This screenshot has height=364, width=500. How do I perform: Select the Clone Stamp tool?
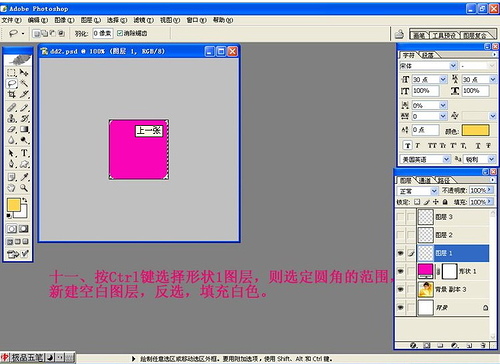click(x=12, y=118)
